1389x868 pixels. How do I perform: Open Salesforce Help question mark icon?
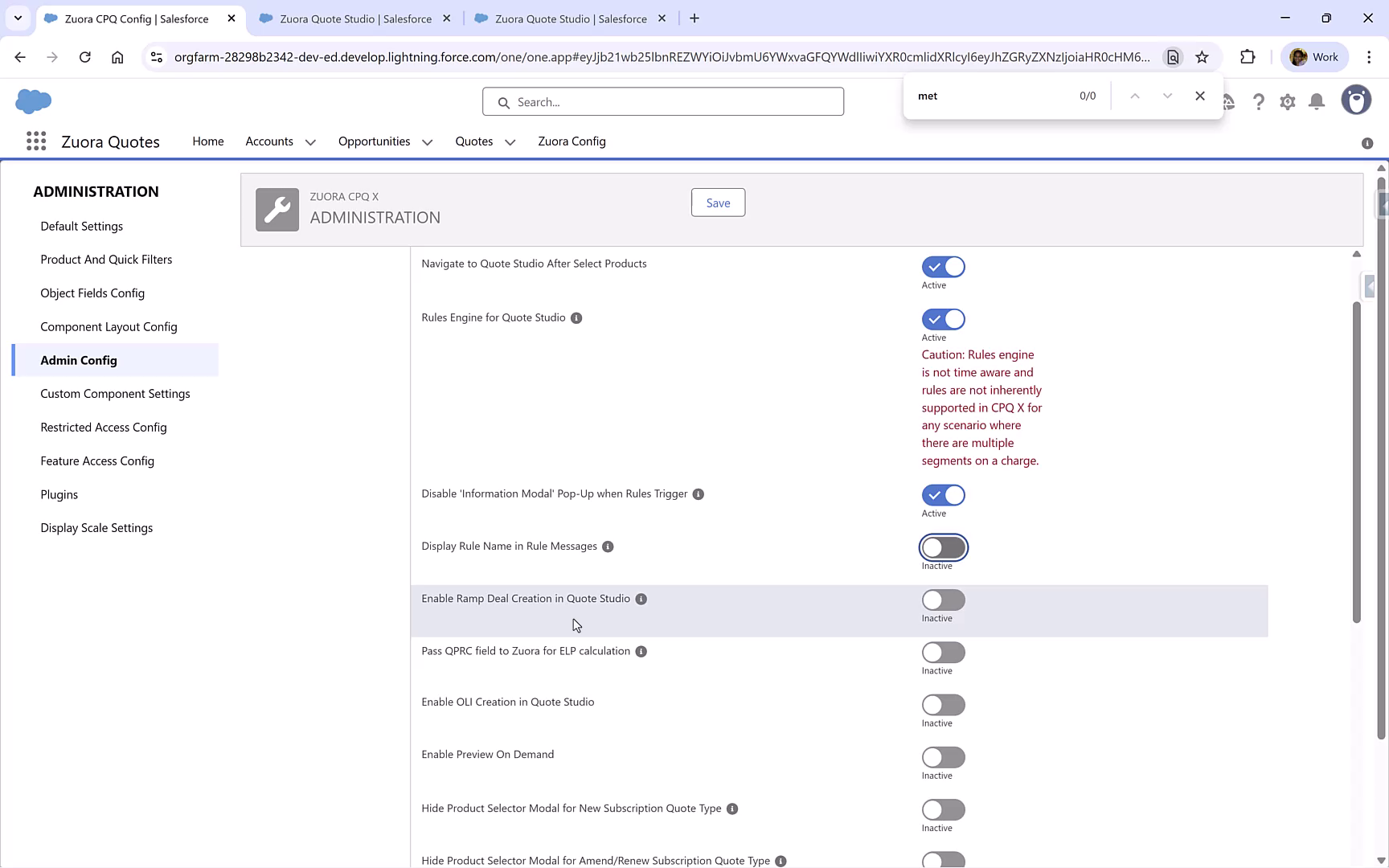point(1259,101)
